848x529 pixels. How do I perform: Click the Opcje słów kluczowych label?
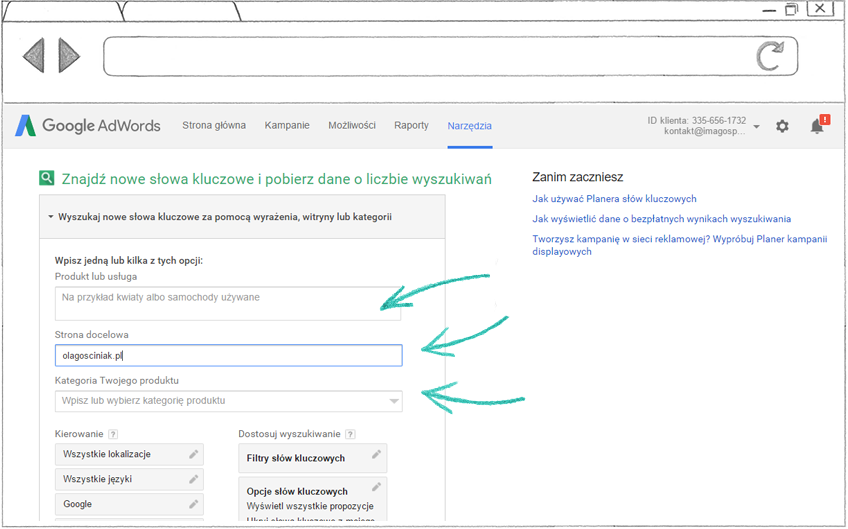point(297,492)
